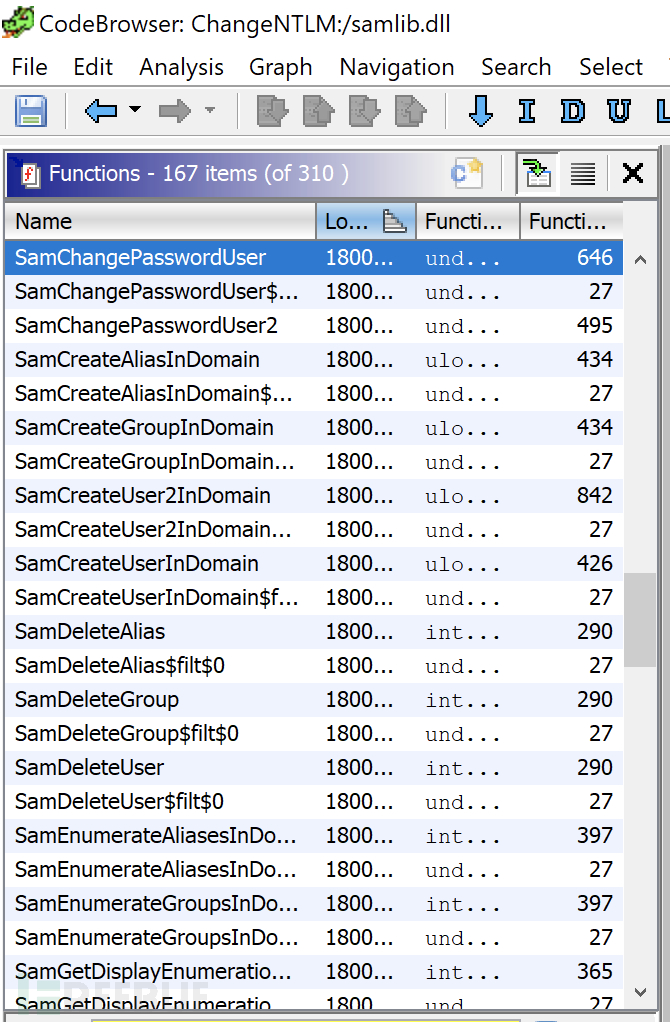
Task: Click the 'D' next-data toolbar icon
Action: [572, 111]
